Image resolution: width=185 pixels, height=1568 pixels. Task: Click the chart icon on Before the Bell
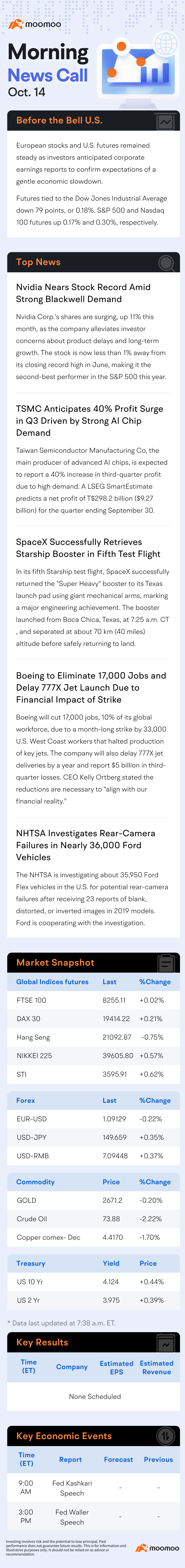click(x=165, y=122)
